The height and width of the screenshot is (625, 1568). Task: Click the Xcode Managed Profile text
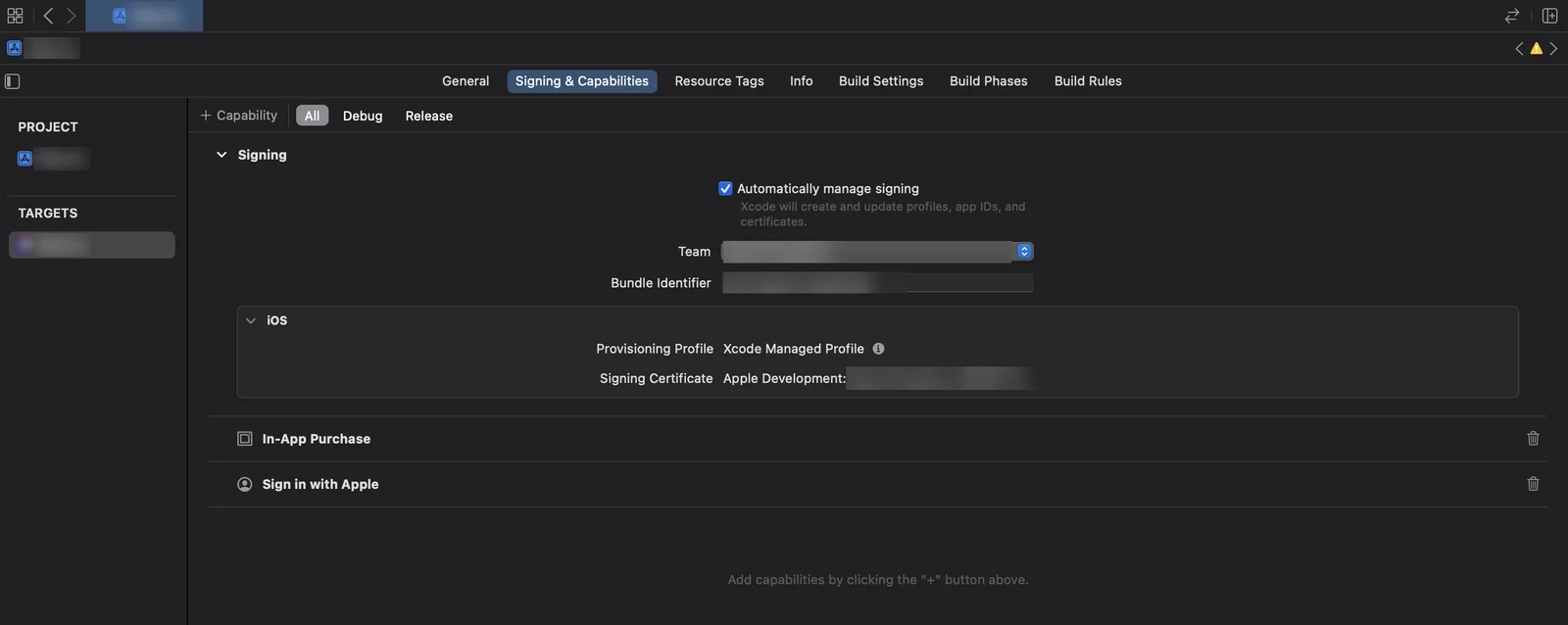click(794, 349)
